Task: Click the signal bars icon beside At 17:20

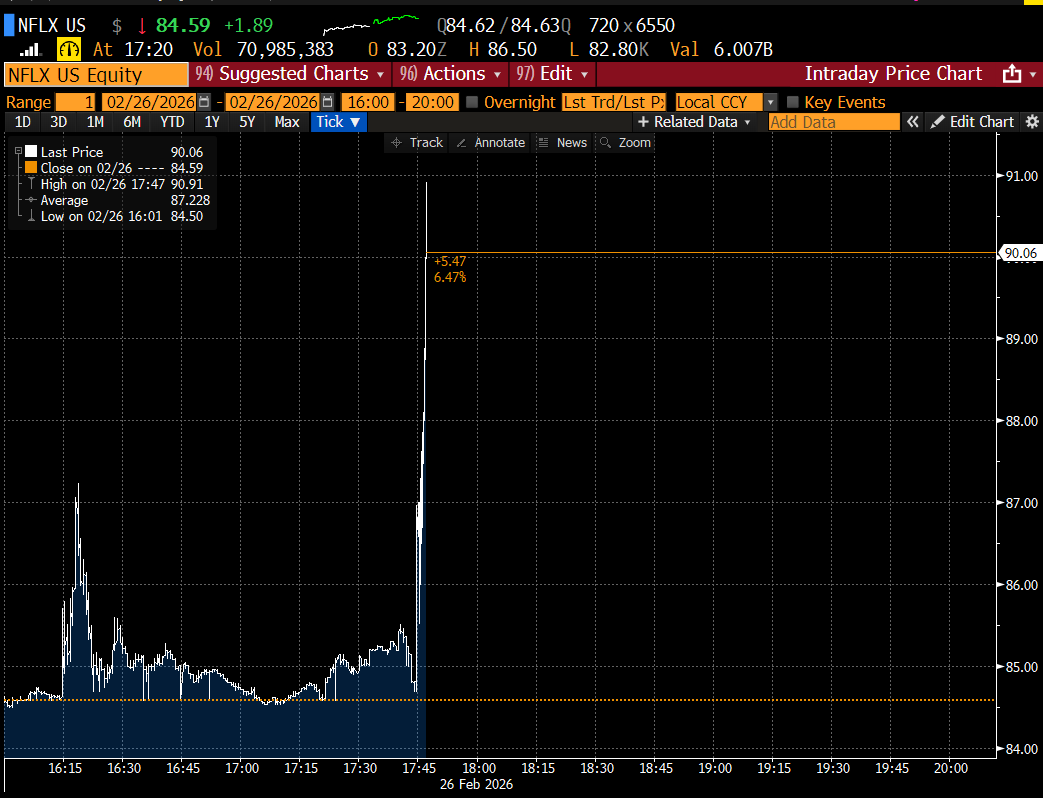Action: [x=30, y=50]
